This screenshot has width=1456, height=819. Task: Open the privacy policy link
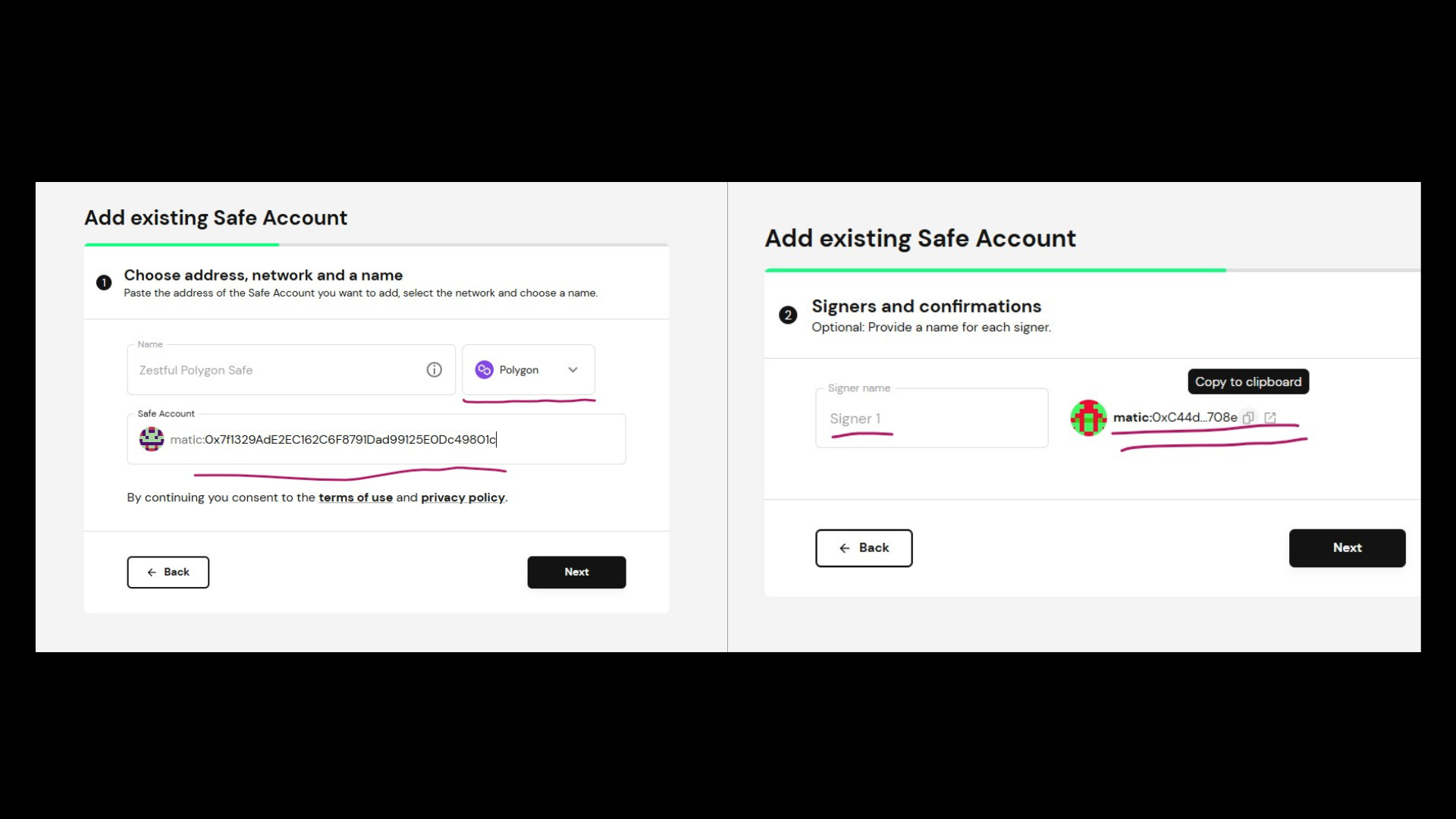point(463,497)
